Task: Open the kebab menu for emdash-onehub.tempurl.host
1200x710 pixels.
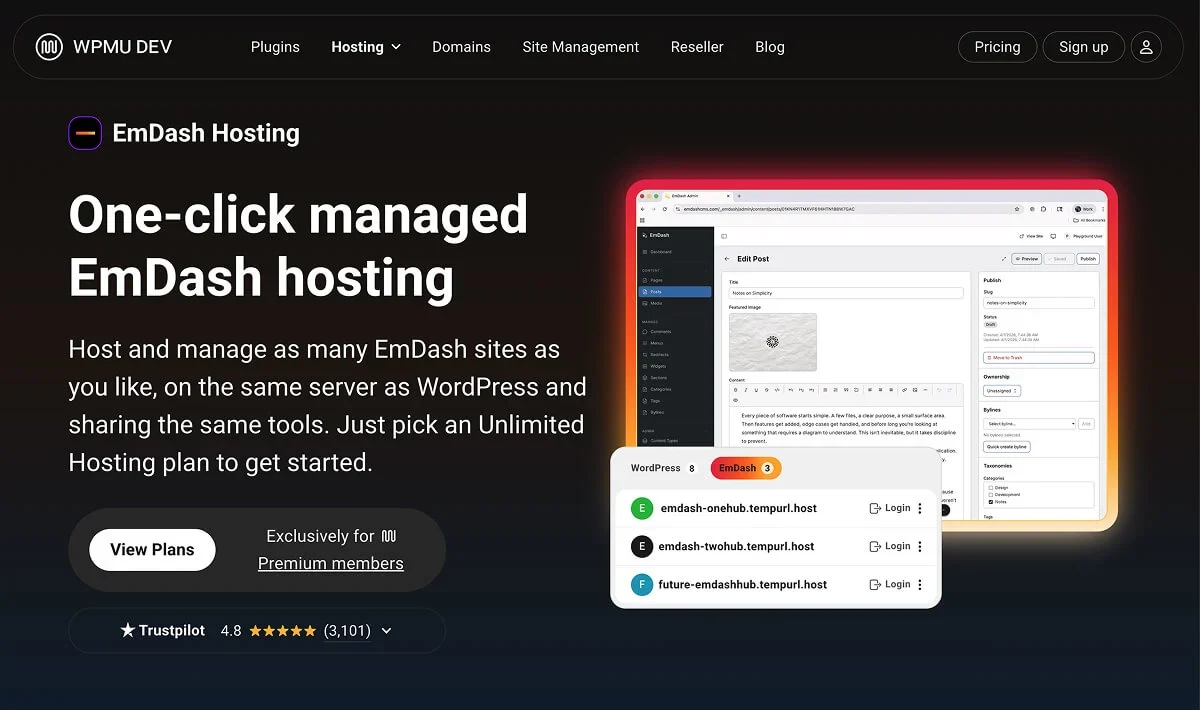Action: (920, 508)
